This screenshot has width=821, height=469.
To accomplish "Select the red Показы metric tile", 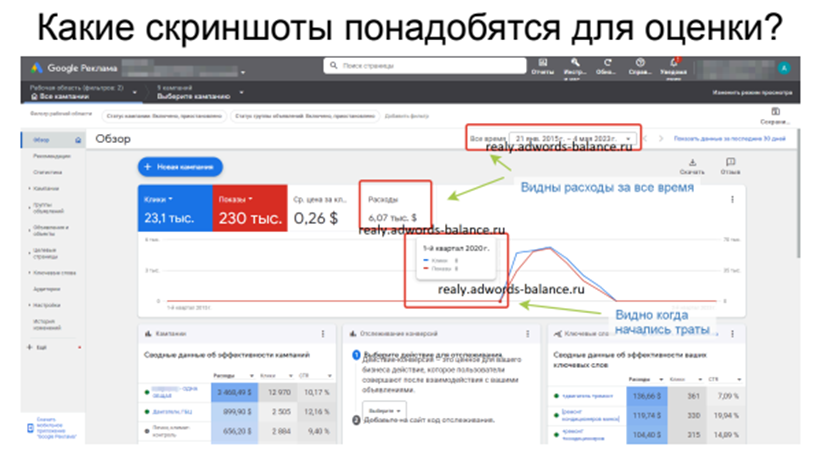I will click(250, 208).
